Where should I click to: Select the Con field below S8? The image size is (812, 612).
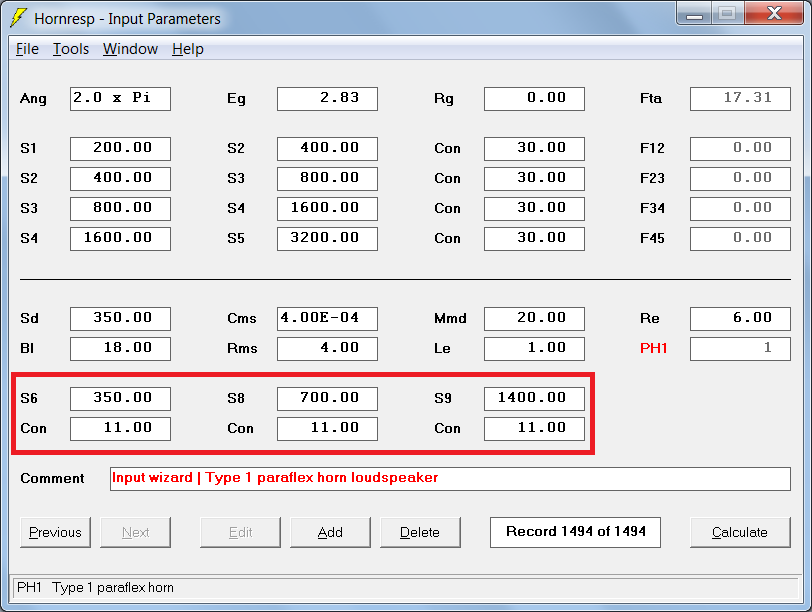[x=327, y=429]
